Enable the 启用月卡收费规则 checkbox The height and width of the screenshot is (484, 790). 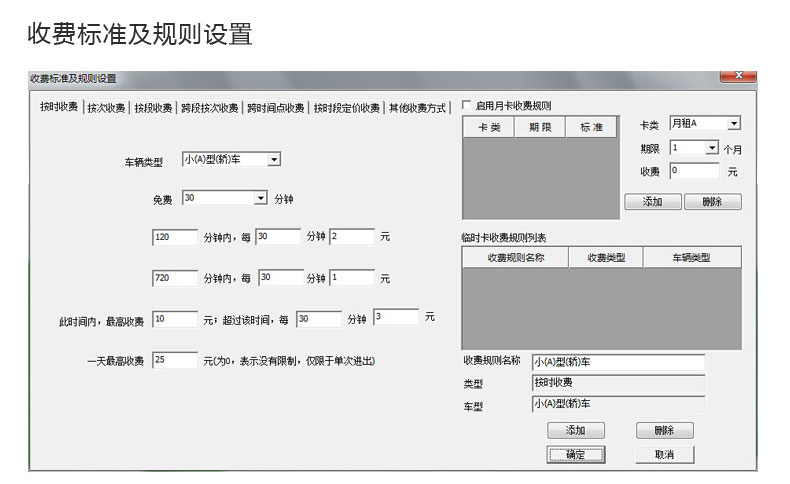coord(467,105)
